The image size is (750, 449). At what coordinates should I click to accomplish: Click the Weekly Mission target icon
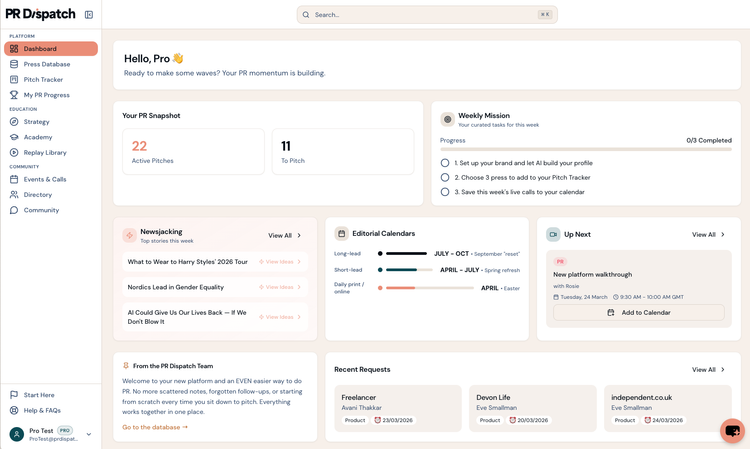[447, 119]
